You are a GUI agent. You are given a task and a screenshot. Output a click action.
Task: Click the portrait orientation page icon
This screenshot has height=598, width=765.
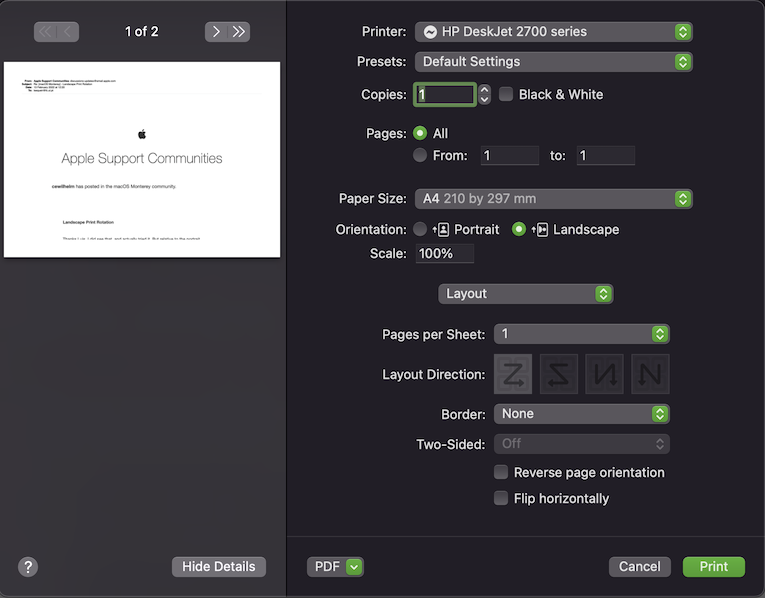pyautogui.click(x=443, y=230)
